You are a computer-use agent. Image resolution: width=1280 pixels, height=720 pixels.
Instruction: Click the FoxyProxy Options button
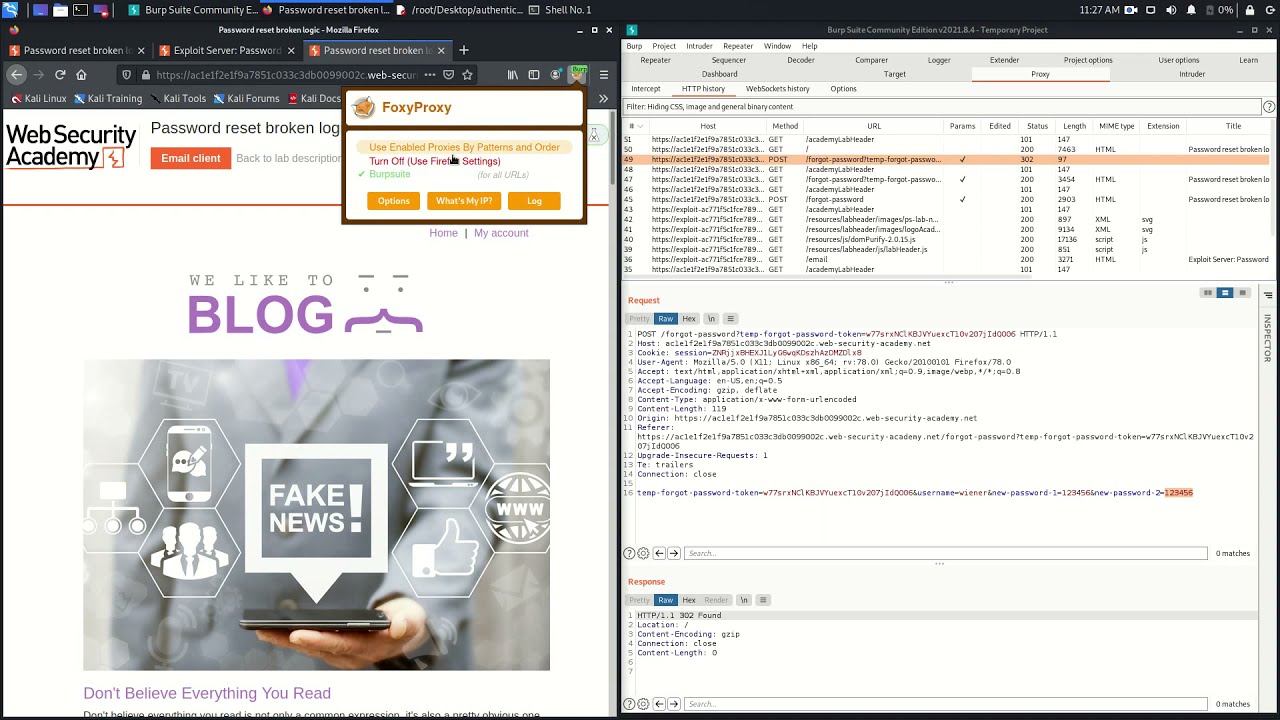click(x=393, y=201)
